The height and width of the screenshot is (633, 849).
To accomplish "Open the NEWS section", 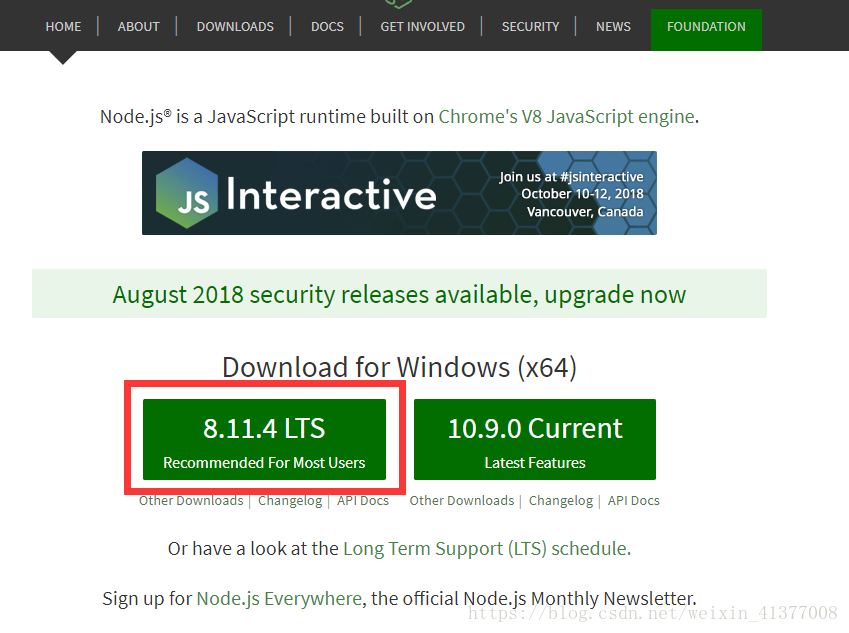I will [x=613, y=27].
